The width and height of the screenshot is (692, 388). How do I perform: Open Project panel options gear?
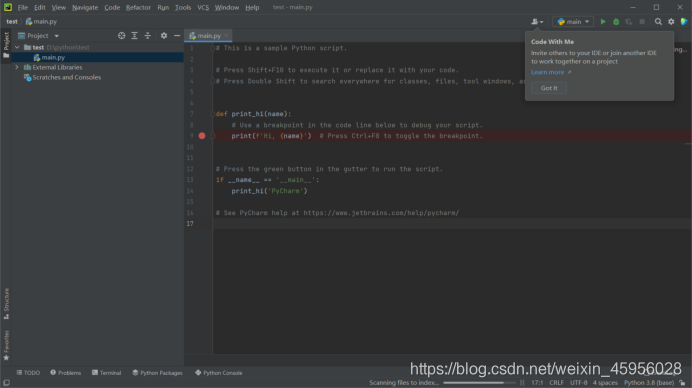click(x=164, y=36)
